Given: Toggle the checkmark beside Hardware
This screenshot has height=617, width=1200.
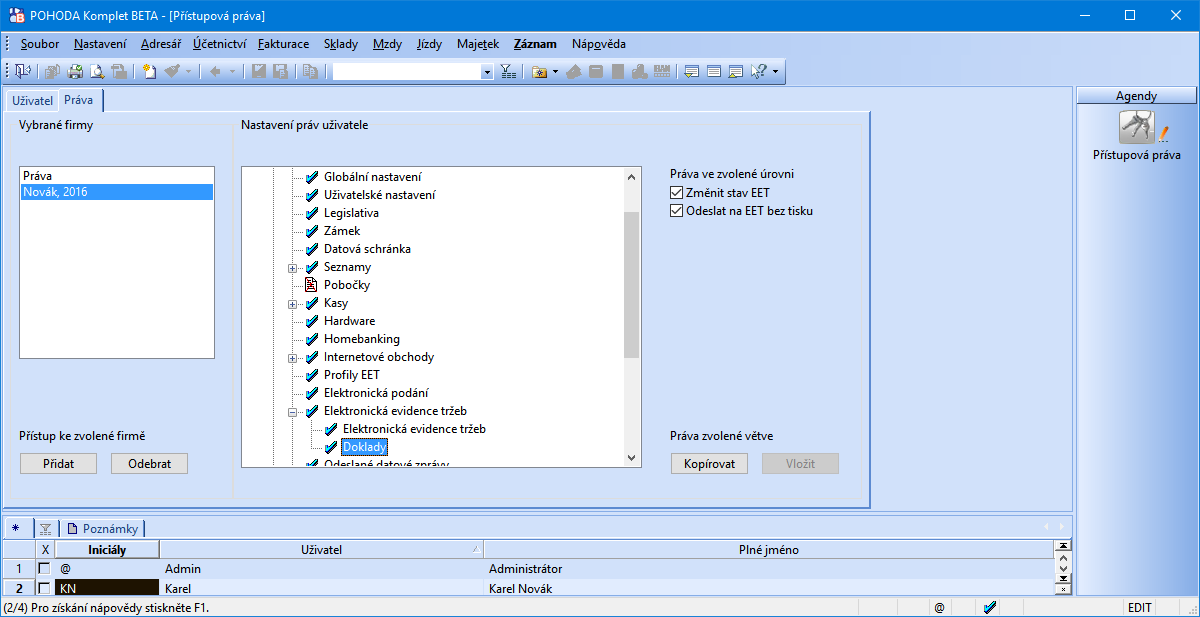Looking at the screenshot, I should 311,321.
